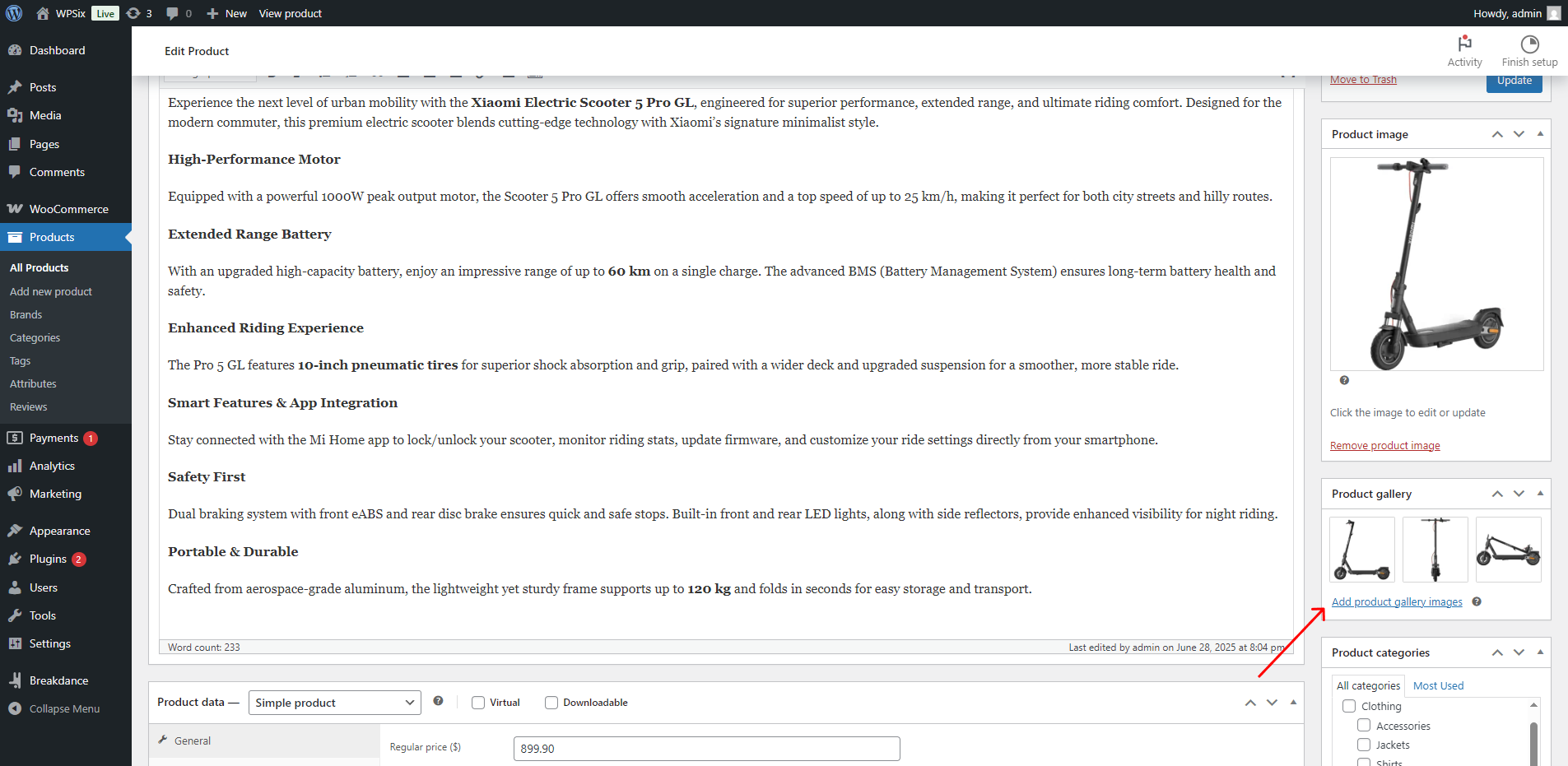Image resolution: width=1568 pixels, height=766 pixels.
Task: Select the folded scooter gallery thumbnail
Action: (1508, 550)
